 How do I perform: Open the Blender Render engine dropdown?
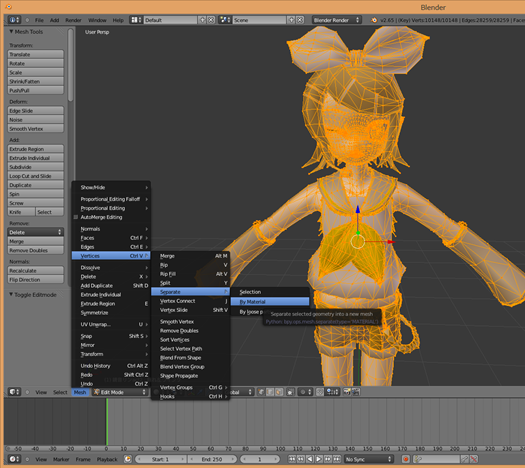click(336, 20)
